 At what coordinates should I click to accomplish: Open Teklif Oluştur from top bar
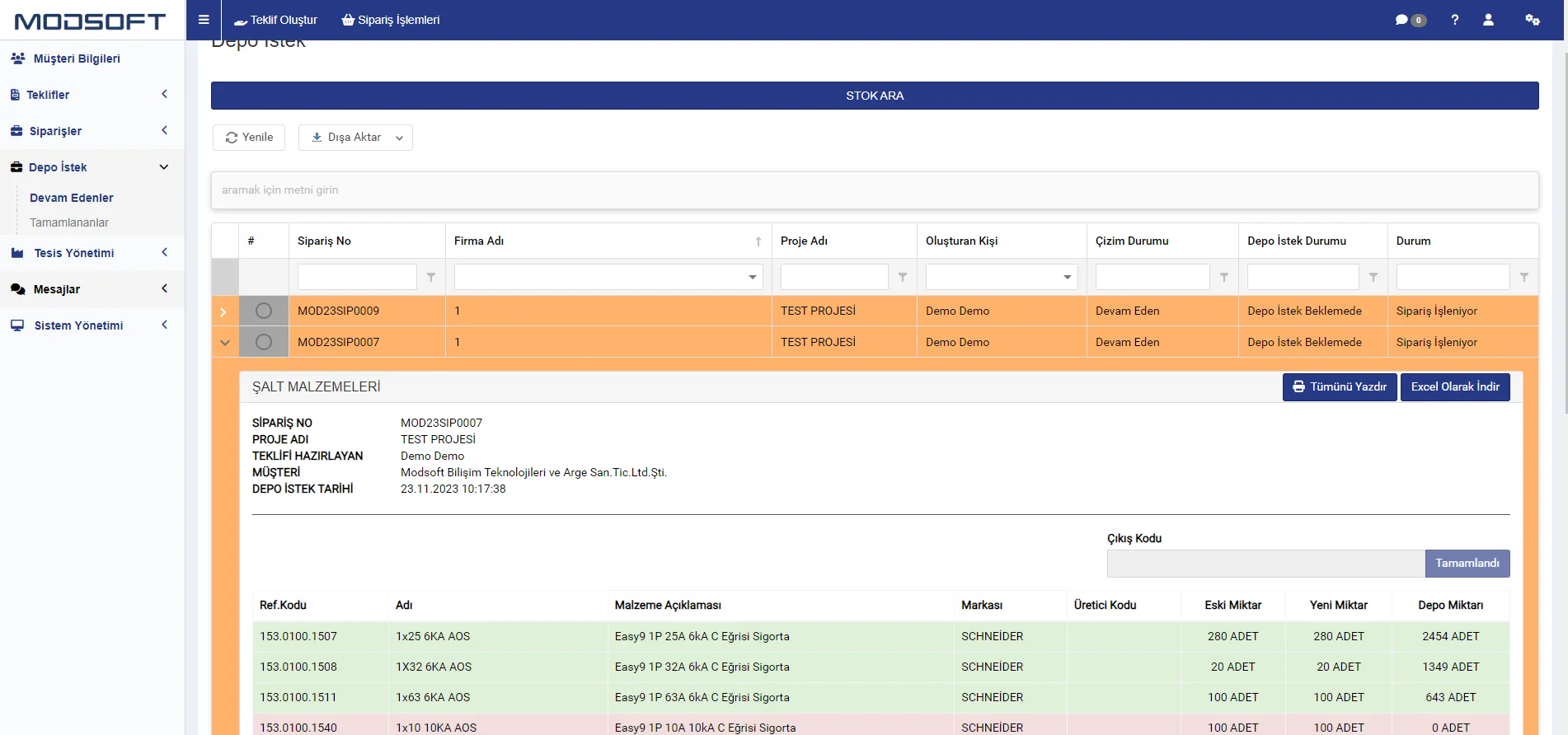(x=275, y=20)
